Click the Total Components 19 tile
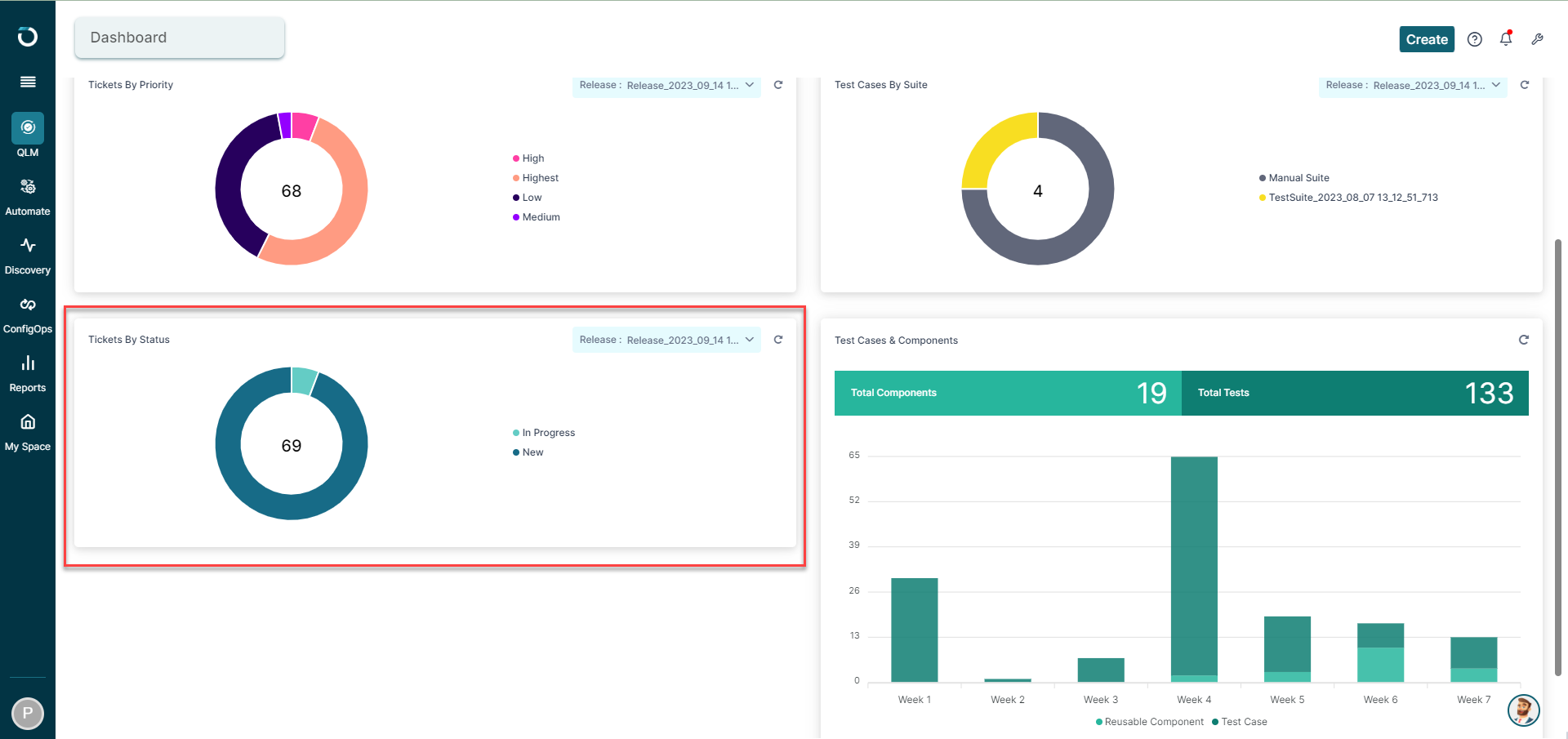 (x=1008, y=393)
